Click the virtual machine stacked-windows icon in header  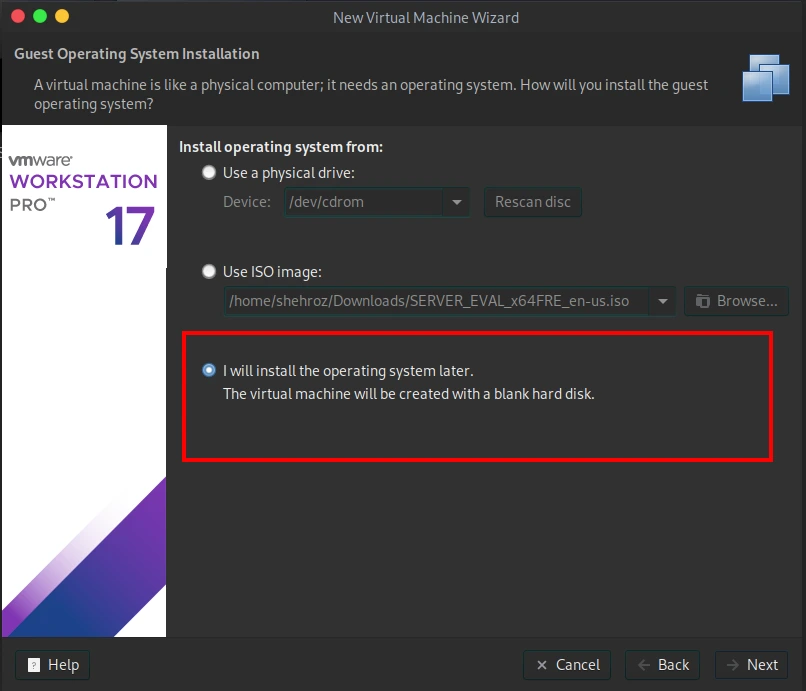click(x=766, y=78)
